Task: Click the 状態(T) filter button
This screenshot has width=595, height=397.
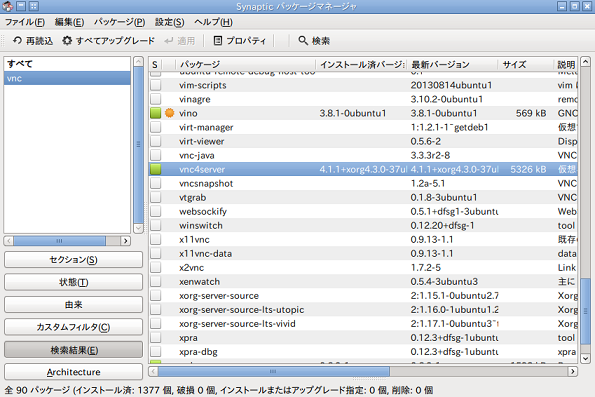Action: tap(74, 282)
